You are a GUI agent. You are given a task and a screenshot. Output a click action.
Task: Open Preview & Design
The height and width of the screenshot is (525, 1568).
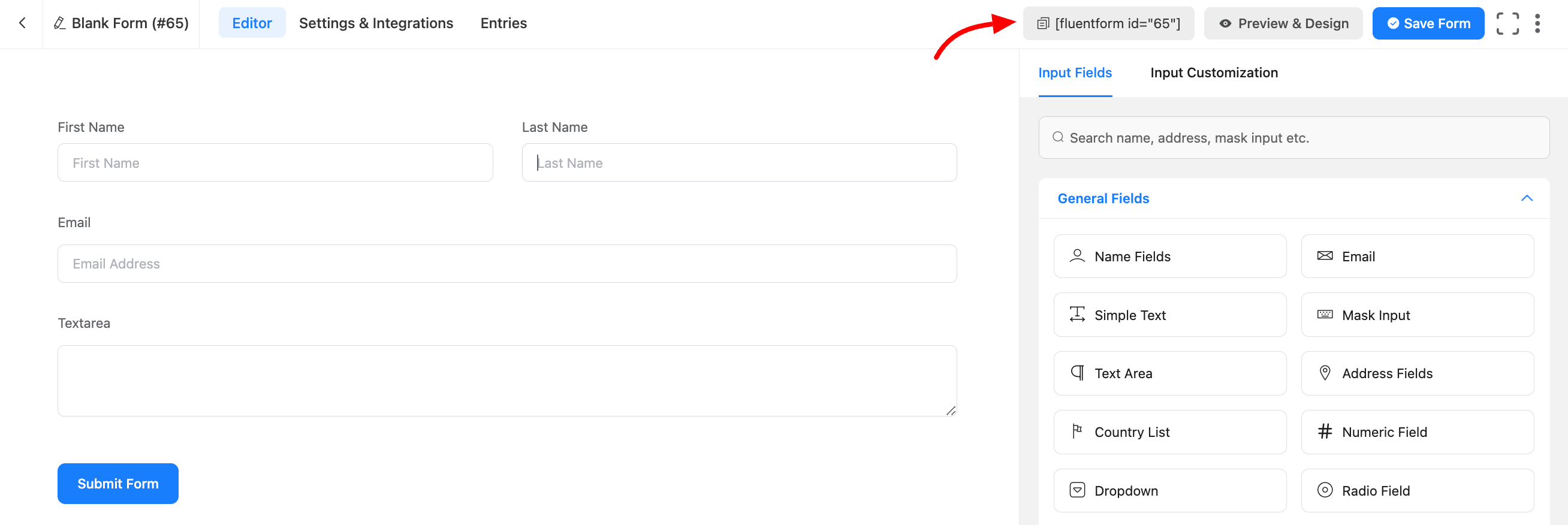[1283, 24]
